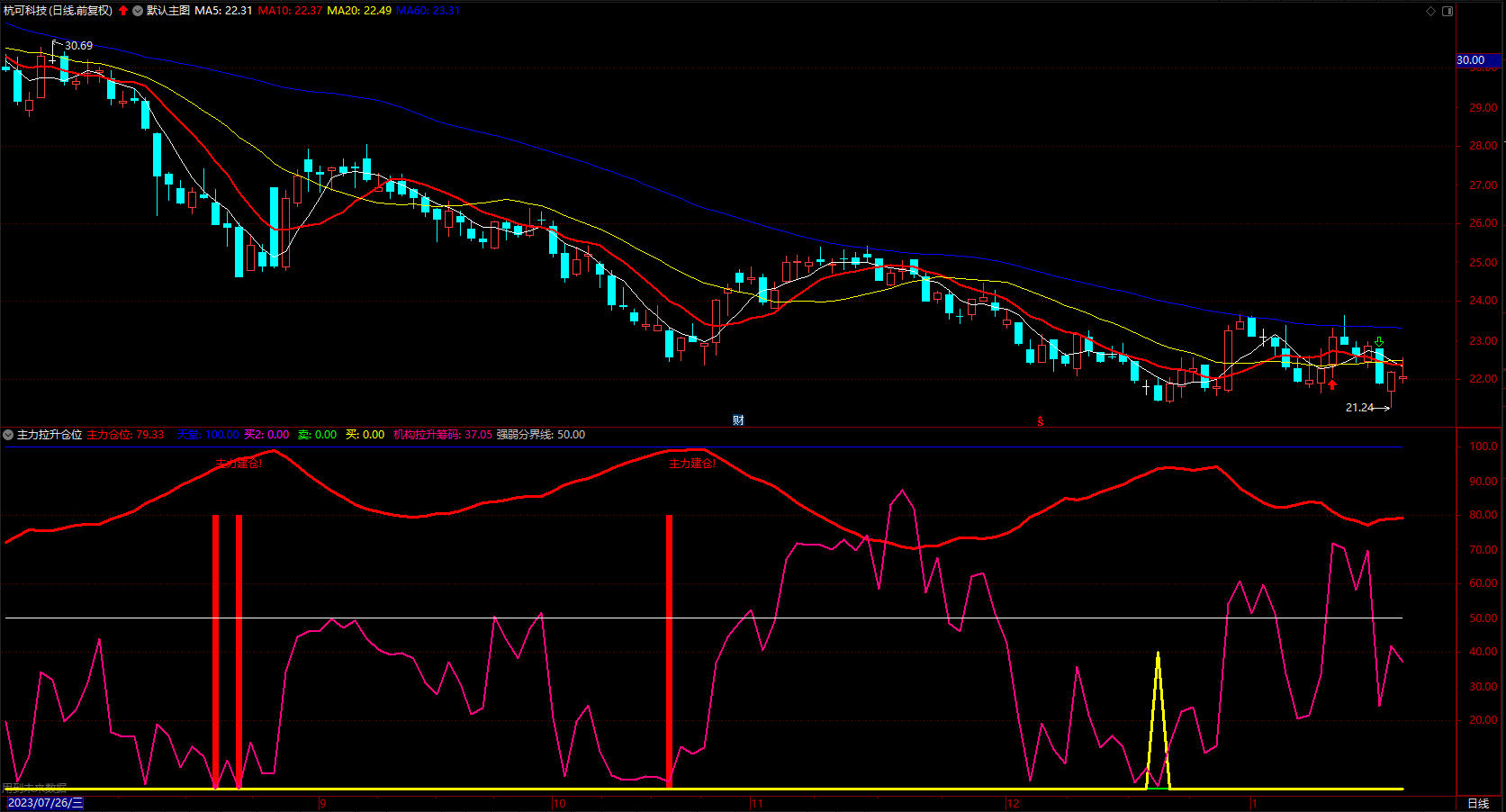
Task: Click the 财 financial marker on timeline
Action: (738, 420)
